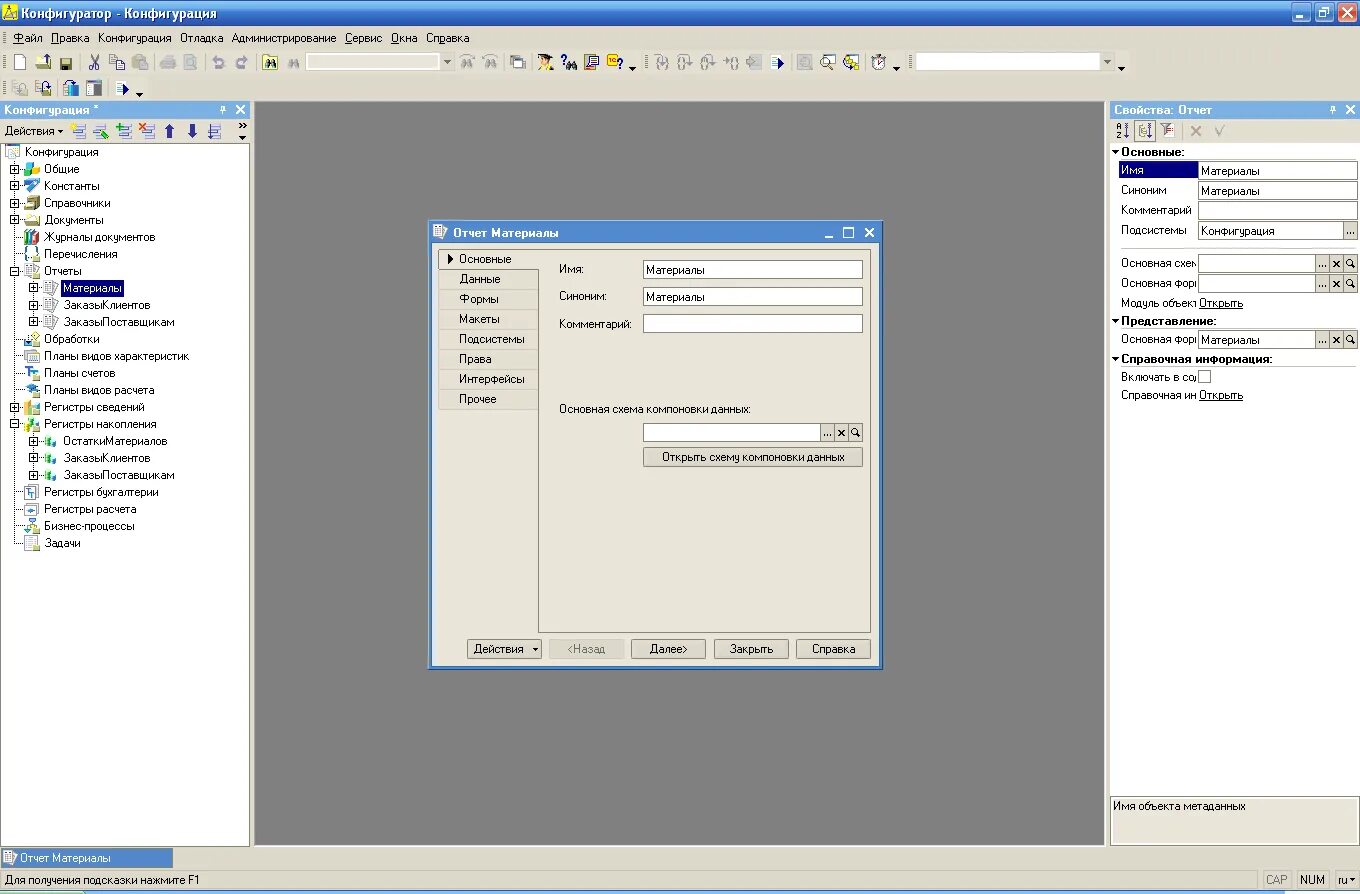
Task: Open the Администрирование menu
Action: (284, 38)
